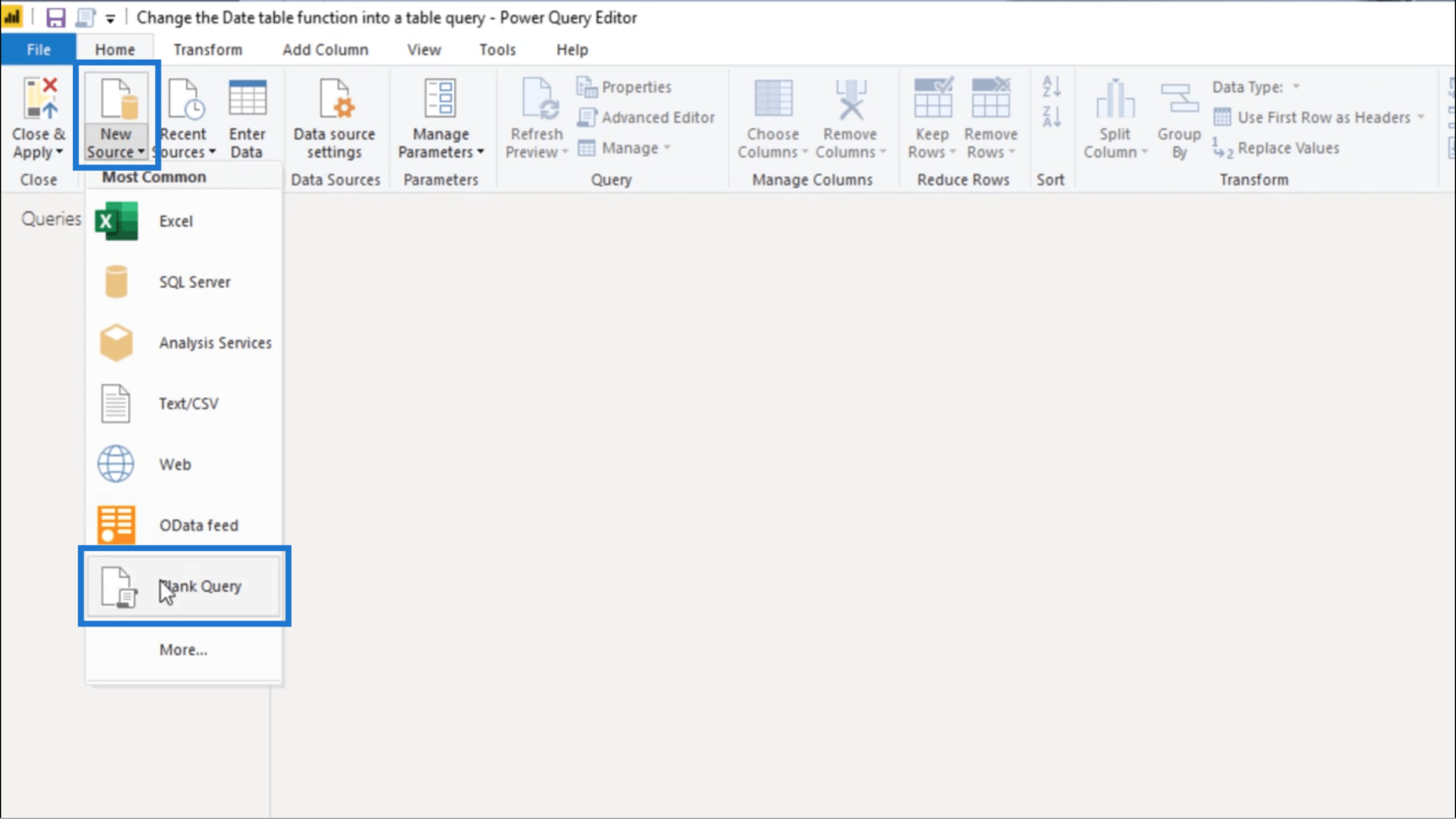The width and height of the screenshot is (1456, 819).
Task: Click the Group By icon
Action: tap(1180, 98)
